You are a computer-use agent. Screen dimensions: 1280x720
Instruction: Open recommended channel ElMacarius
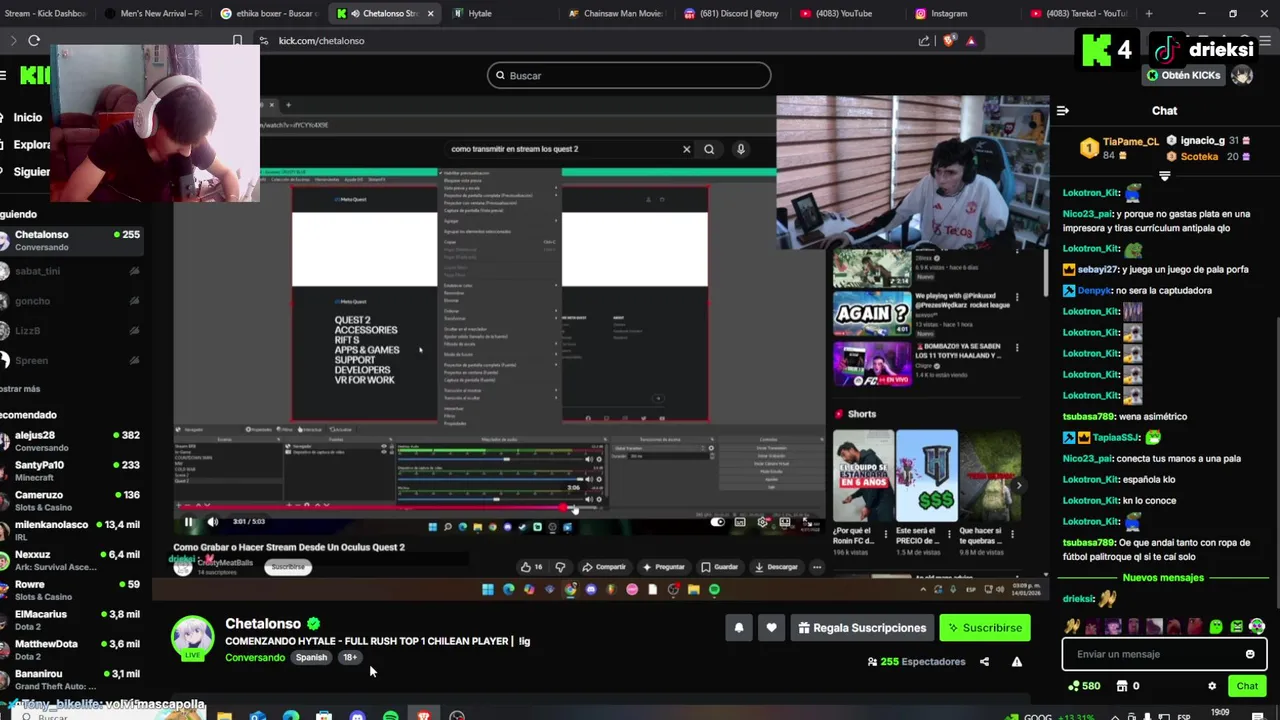(x=70, y=621)
